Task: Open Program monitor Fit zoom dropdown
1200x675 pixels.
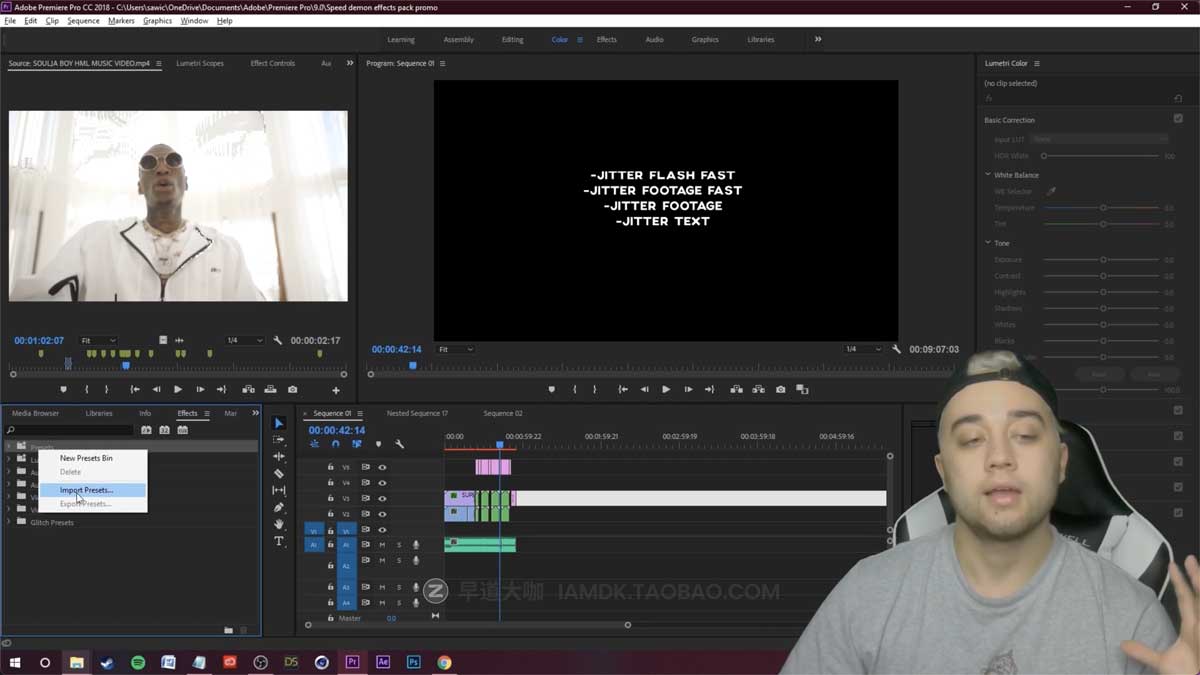Action: coord(456,349)
